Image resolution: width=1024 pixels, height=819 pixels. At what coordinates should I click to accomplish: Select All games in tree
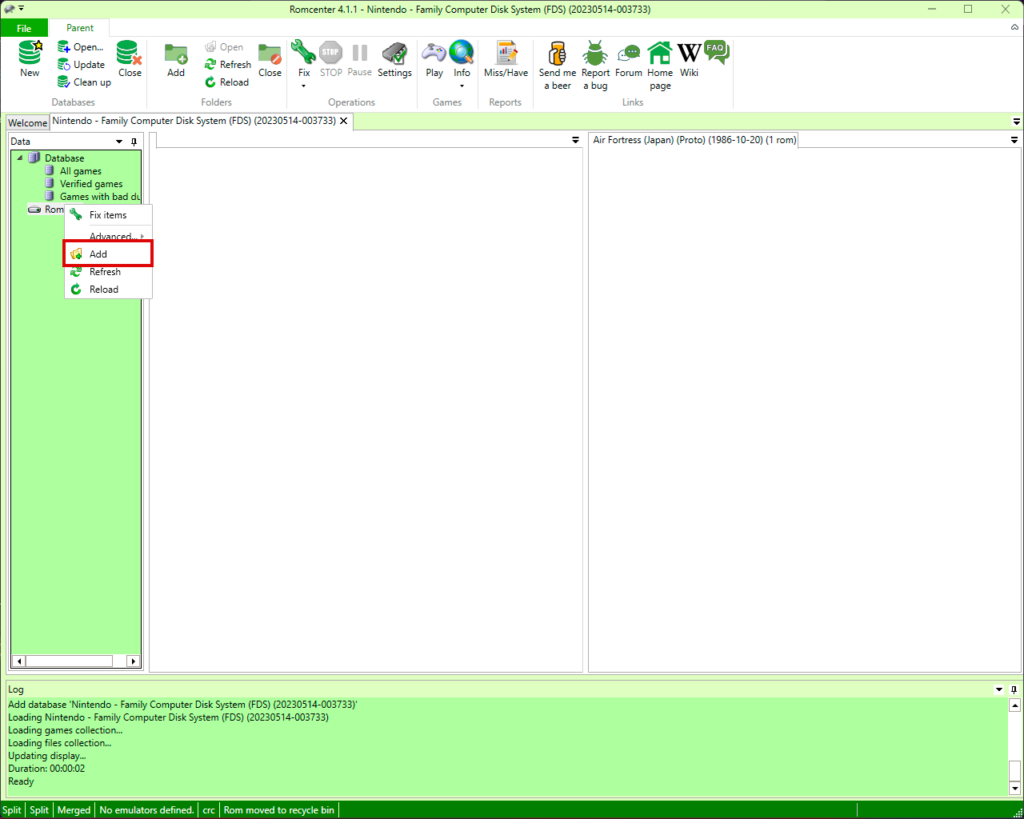pyautogui.click(x=80, y=171)
